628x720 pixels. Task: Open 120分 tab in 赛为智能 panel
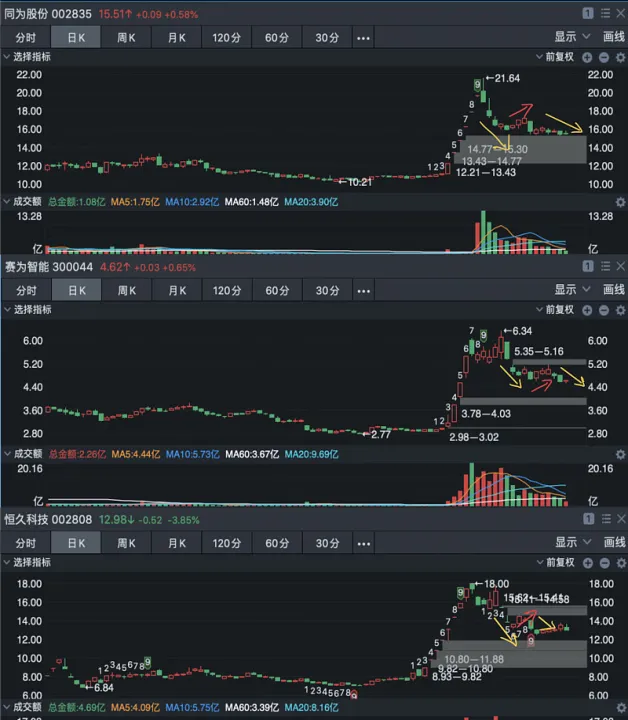pyautogui.click(x=227, y=291)
